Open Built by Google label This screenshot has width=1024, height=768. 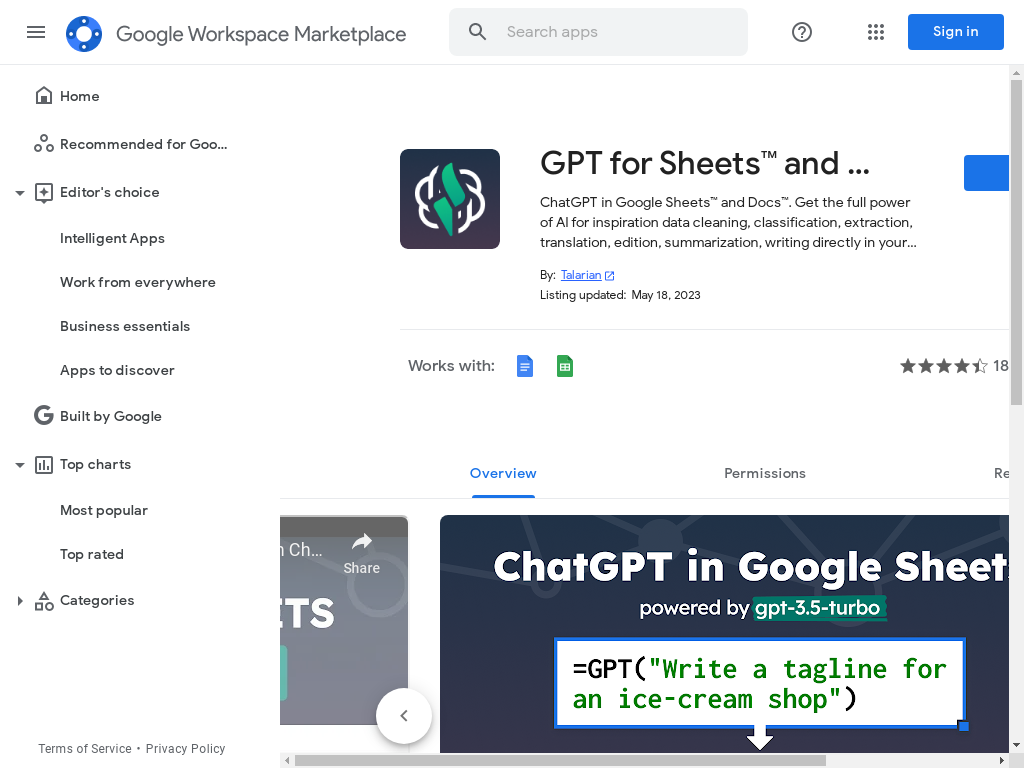pos(110,416)
